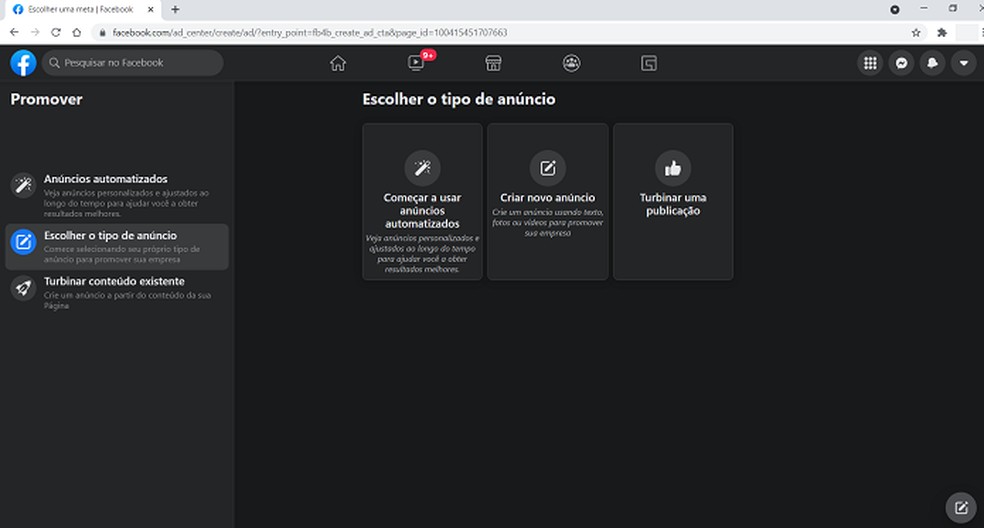The width and height of the screenshot is (984, 528).
Task: Click the Promover heading text
Action: click(46, 99)
